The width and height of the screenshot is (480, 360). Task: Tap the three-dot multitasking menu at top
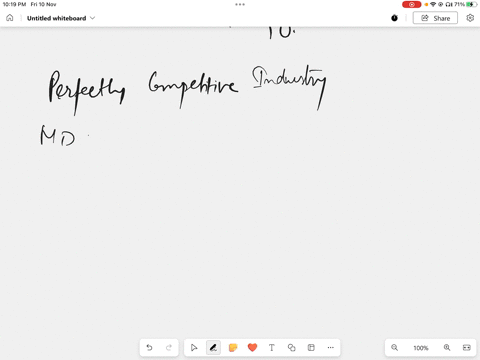[x=240, y=4]
